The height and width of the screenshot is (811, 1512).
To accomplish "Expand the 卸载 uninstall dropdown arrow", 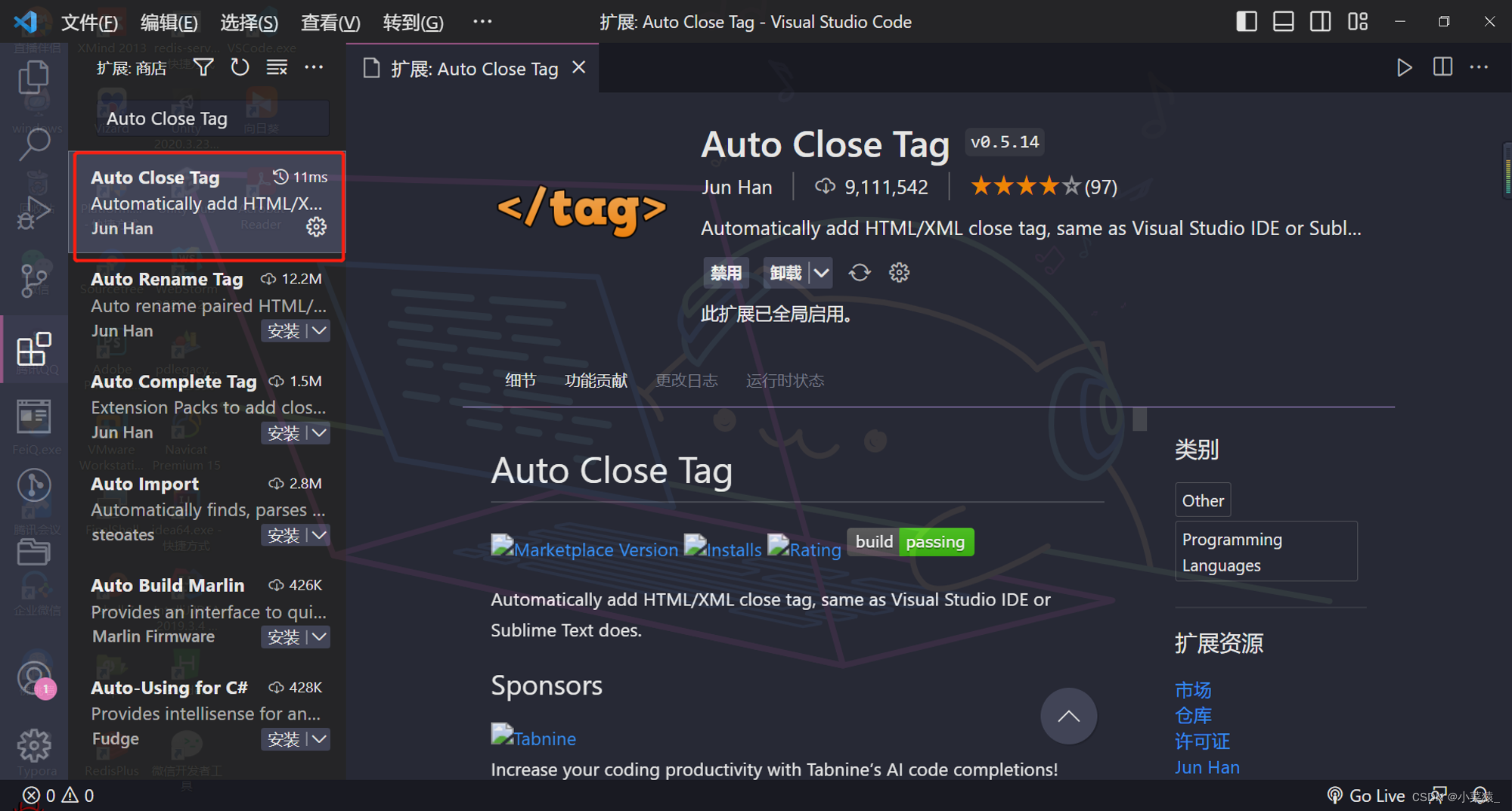I will [x=821, y=273].
